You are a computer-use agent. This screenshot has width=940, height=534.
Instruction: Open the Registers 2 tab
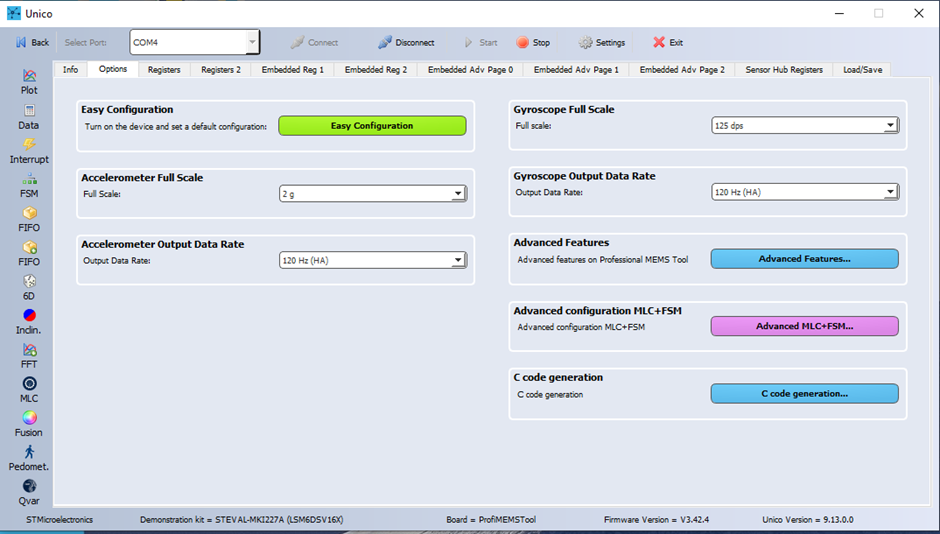(221, 70)
